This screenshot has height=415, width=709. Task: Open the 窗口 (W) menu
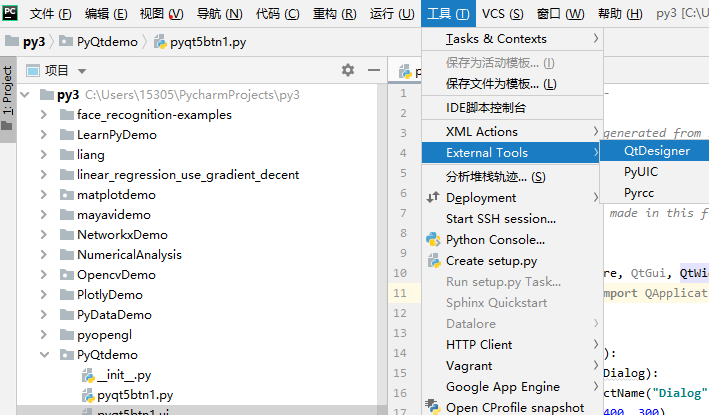(x=560, y=14)
